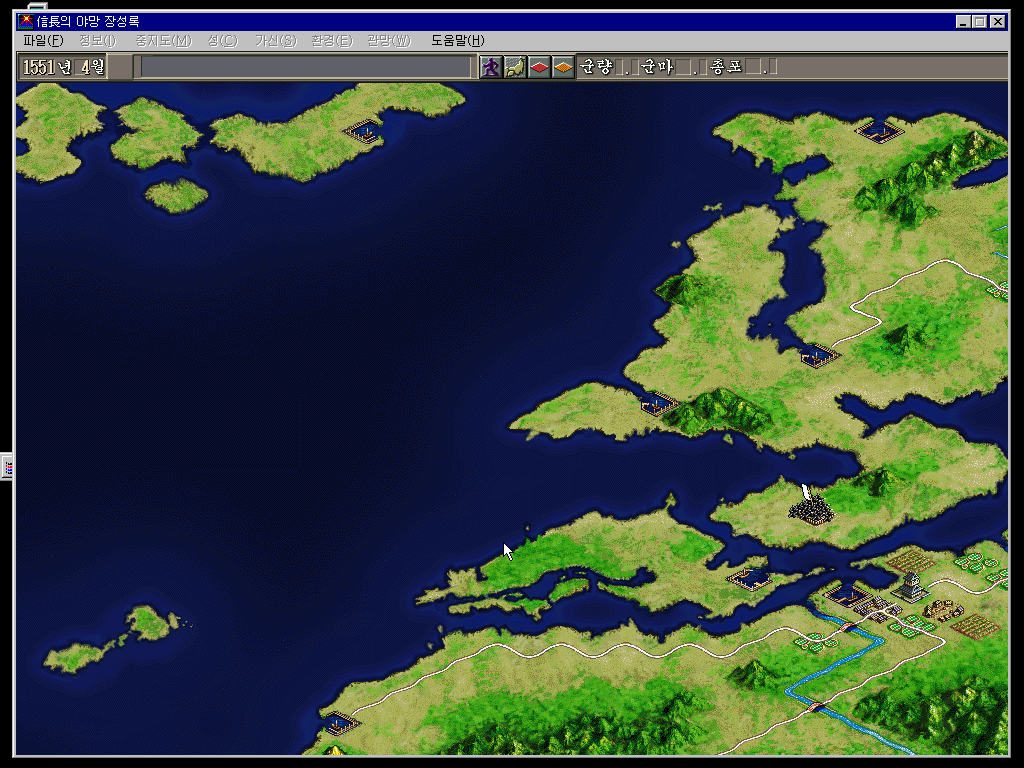Click the orange diamond tile toolbar icon
This screenshot has width=1024, height=768.
pos(563,67)
